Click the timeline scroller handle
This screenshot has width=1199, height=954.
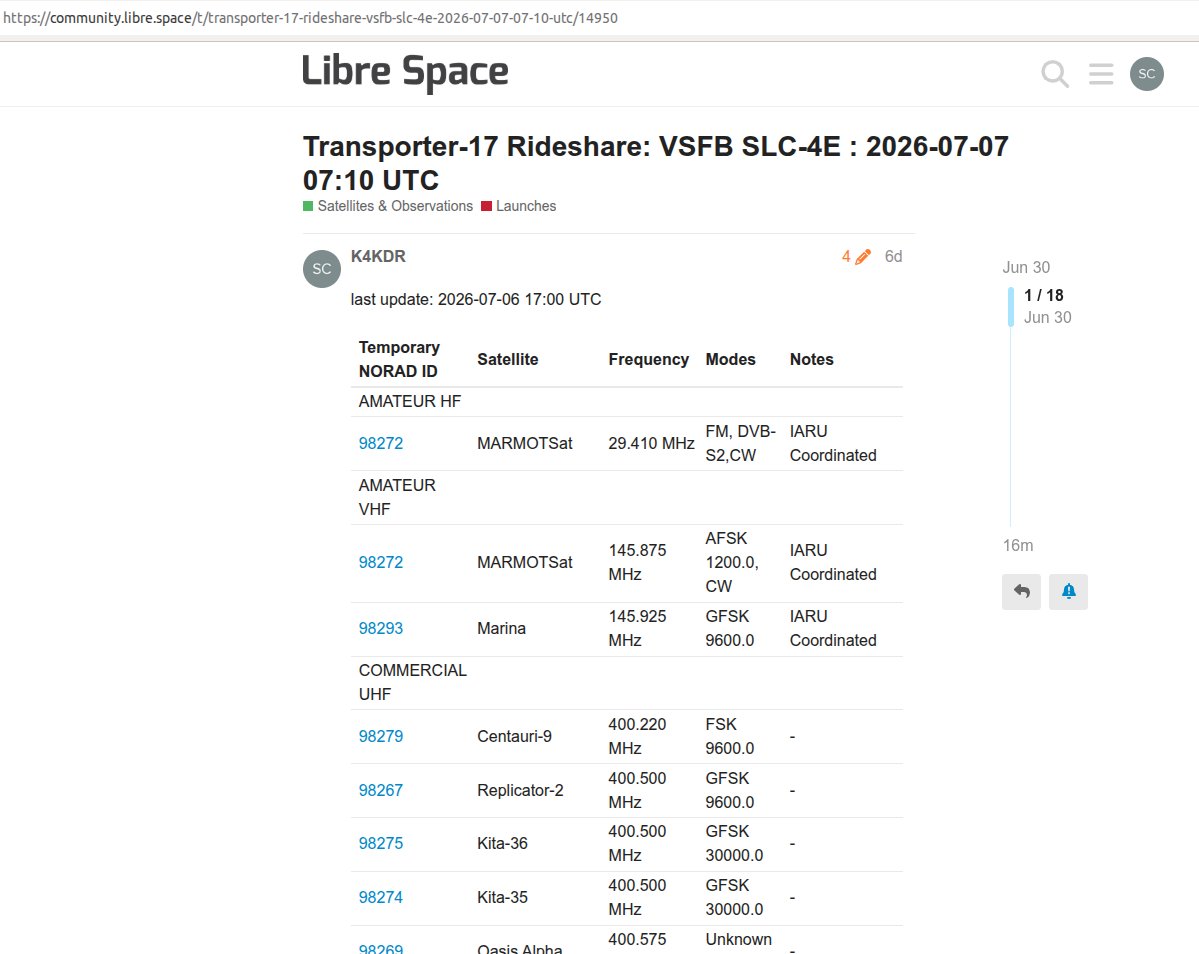[1010, 307]
